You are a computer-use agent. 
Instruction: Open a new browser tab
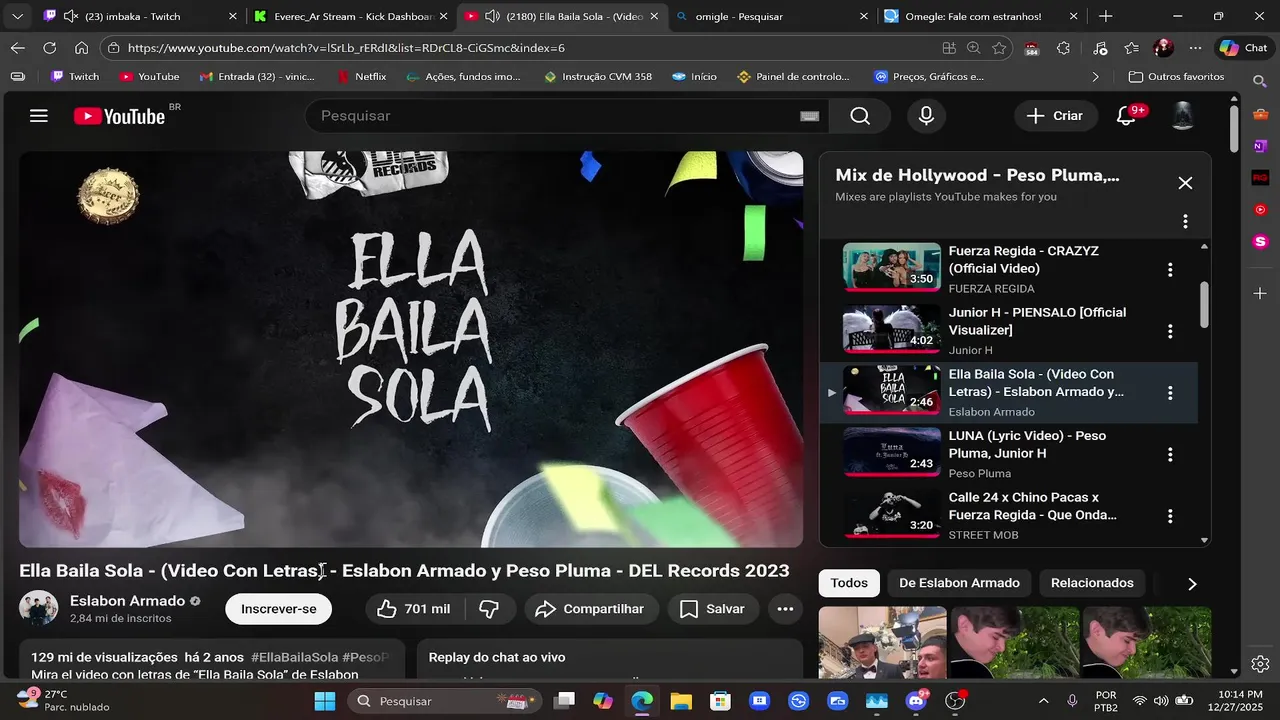[1105, 16]
